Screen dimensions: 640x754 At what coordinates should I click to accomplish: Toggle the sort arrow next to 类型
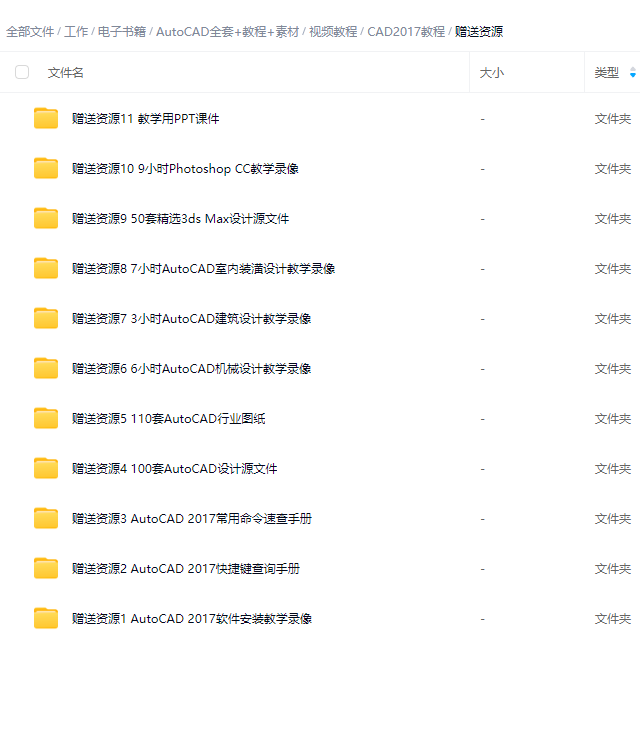coord(633,73)
